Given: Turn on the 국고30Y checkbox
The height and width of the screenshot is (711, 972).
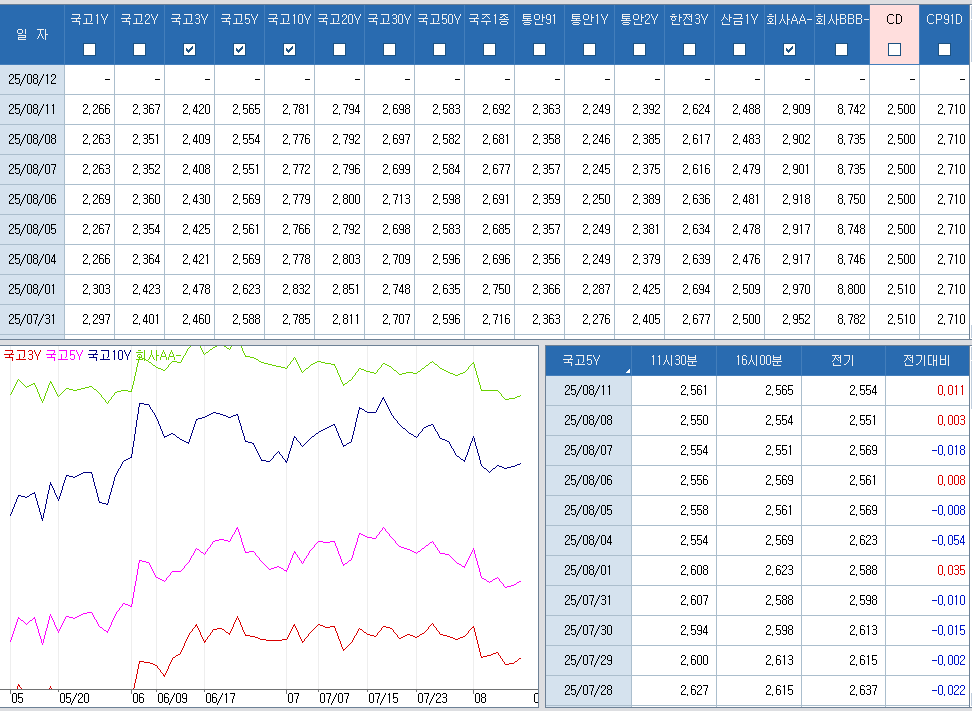Looking at the screenshot, I should coord(390,50).
